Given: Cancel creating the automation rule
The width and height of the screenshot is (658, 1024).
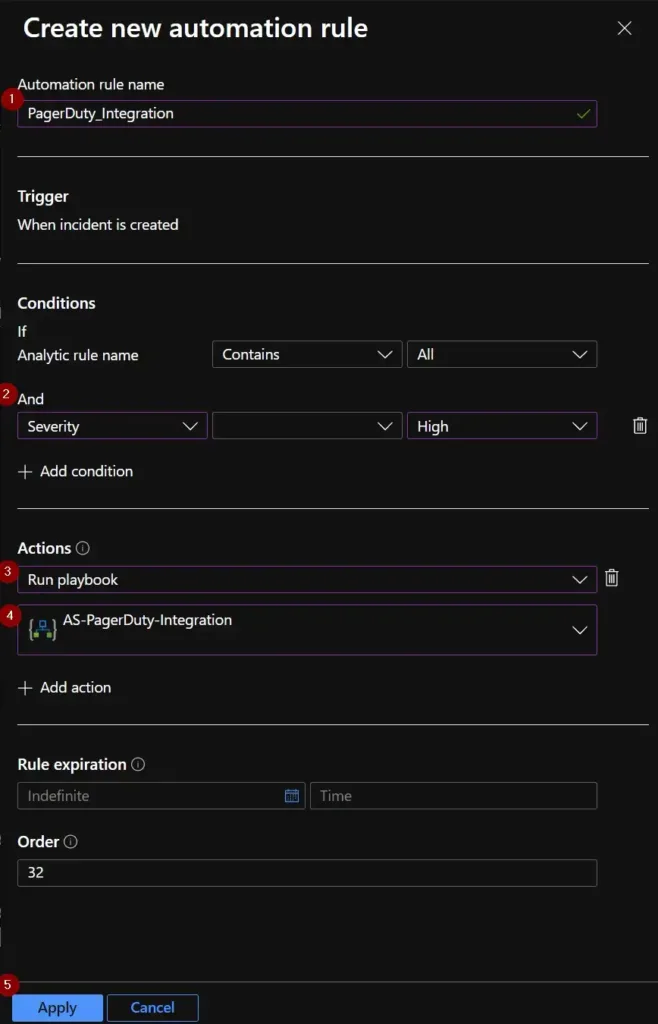Looking at the screenshot, I should 152,1008.
